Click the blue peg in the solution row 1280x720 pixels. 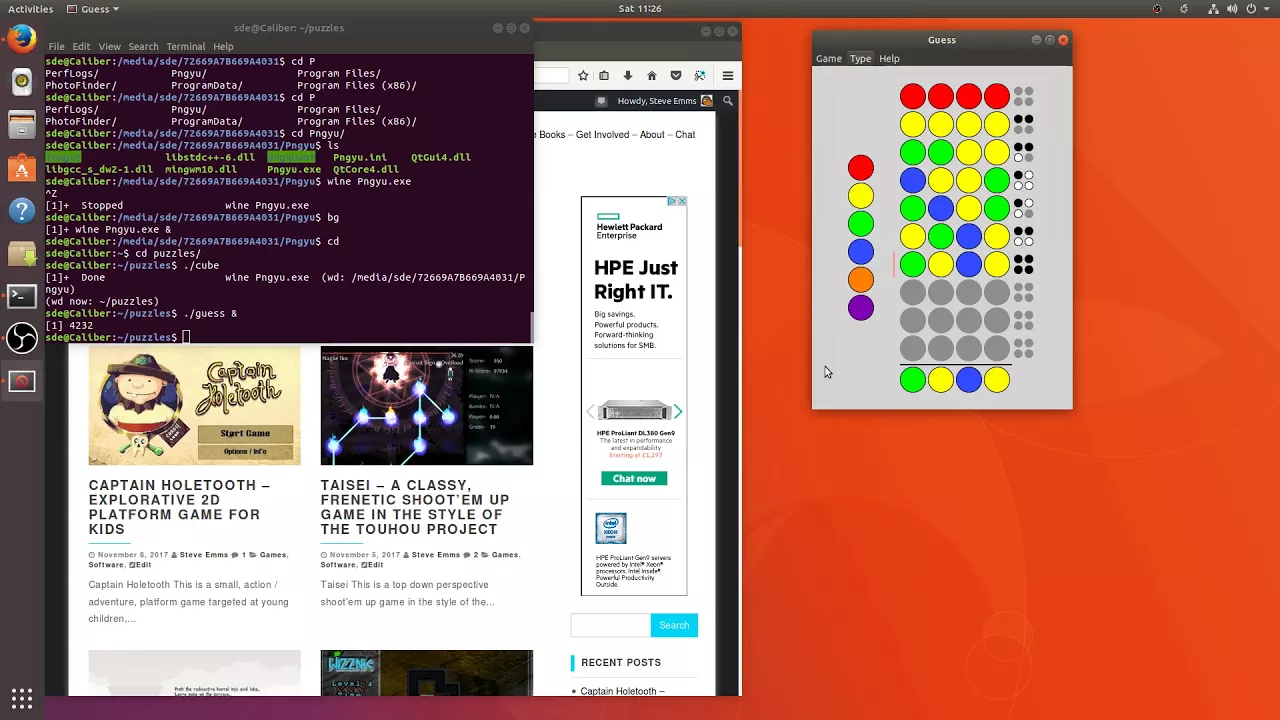[x=969, y=380]
